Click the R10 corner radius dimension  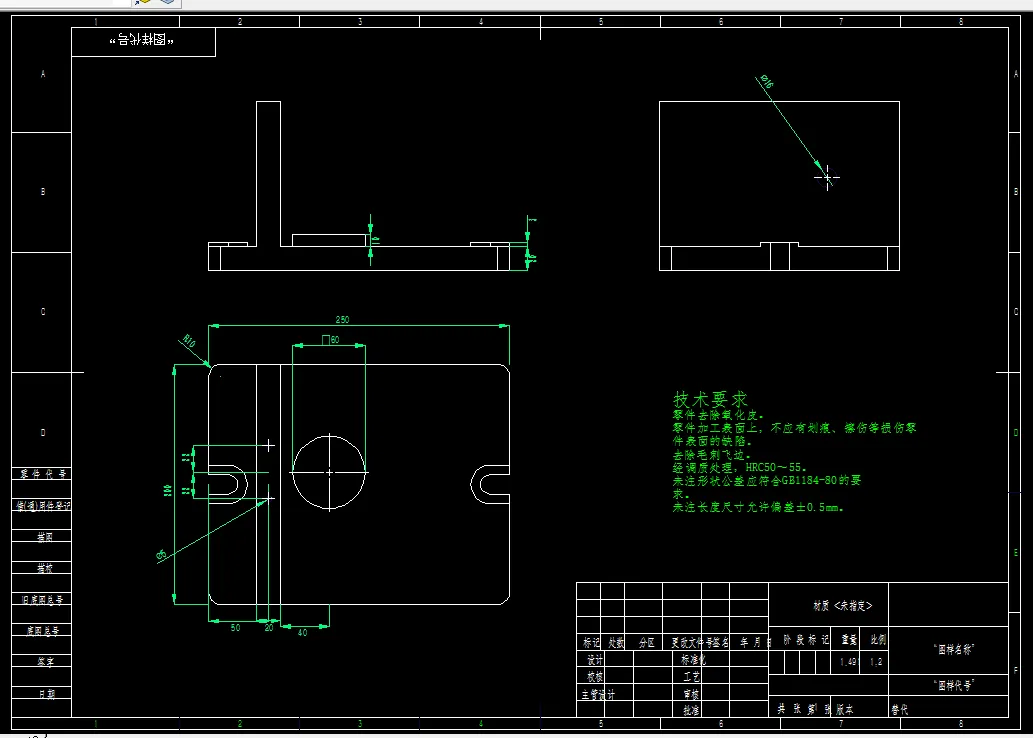190,341
